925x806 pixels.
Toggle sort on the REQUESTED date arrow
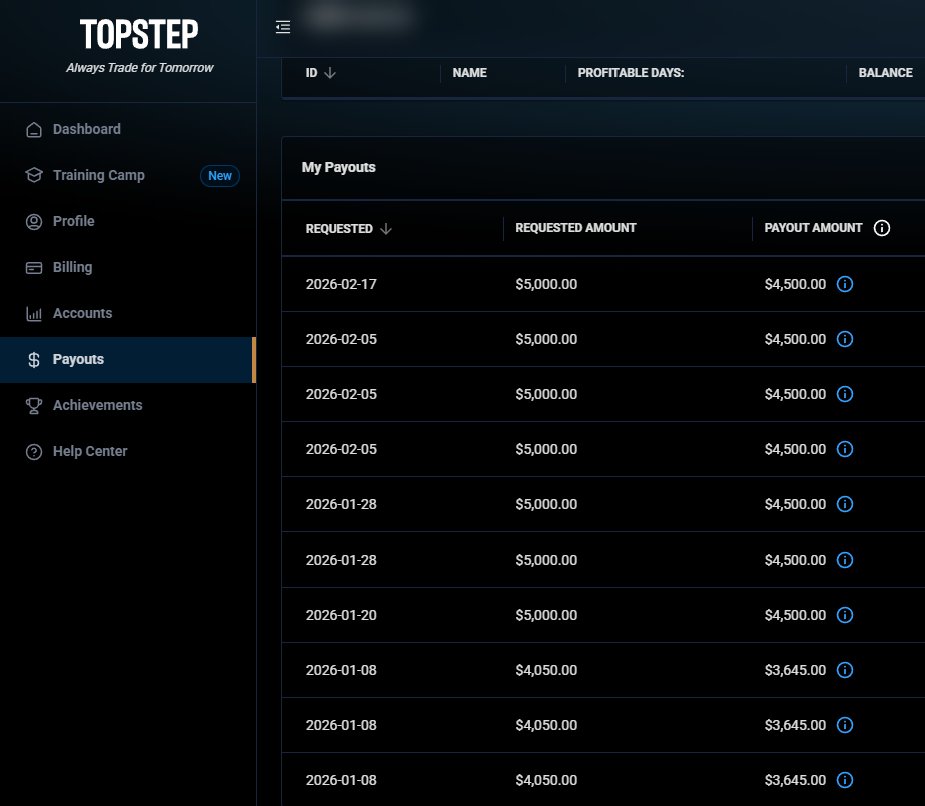(386, 228)
